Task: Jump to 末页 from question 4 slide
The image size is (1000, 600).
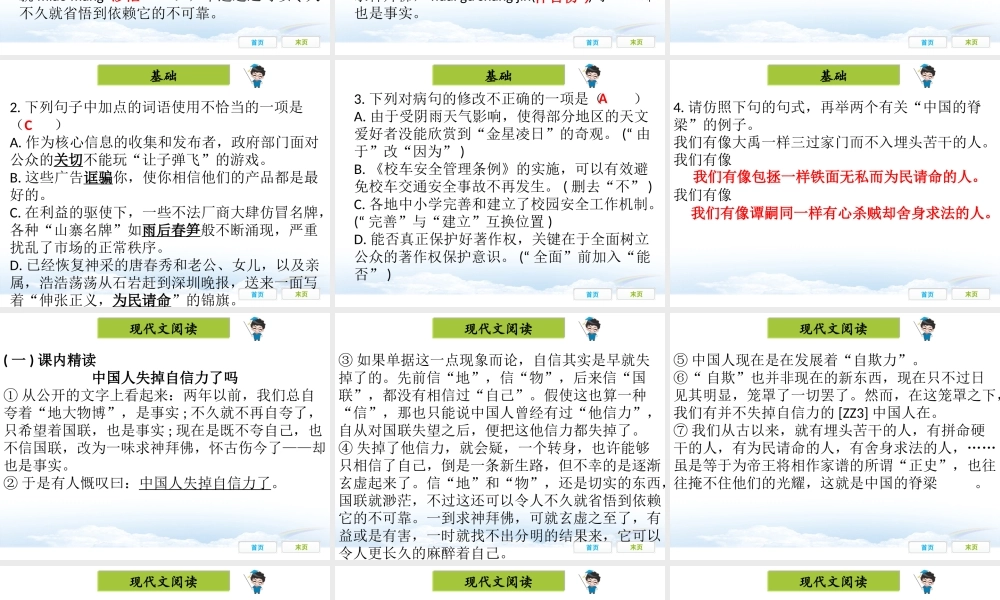Action: (x=971, y=295)
